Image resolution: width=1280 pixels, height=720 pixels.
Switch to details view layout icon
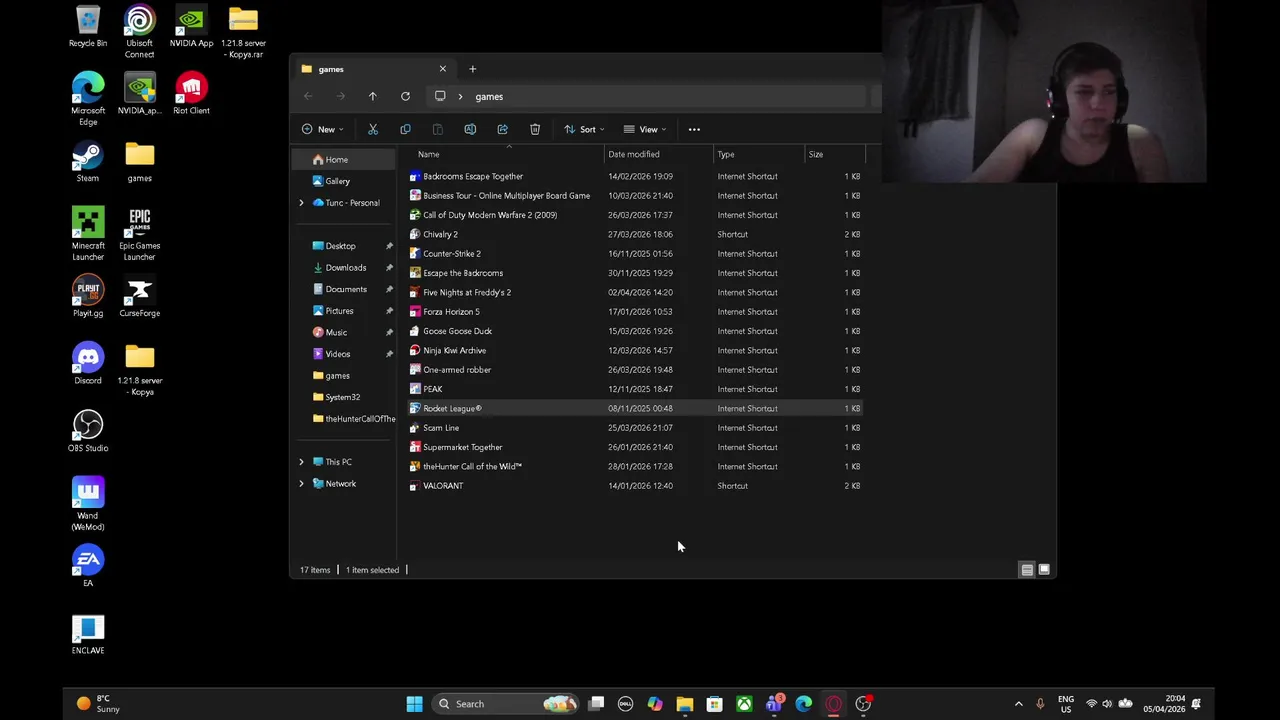(x=1027, y=570)
